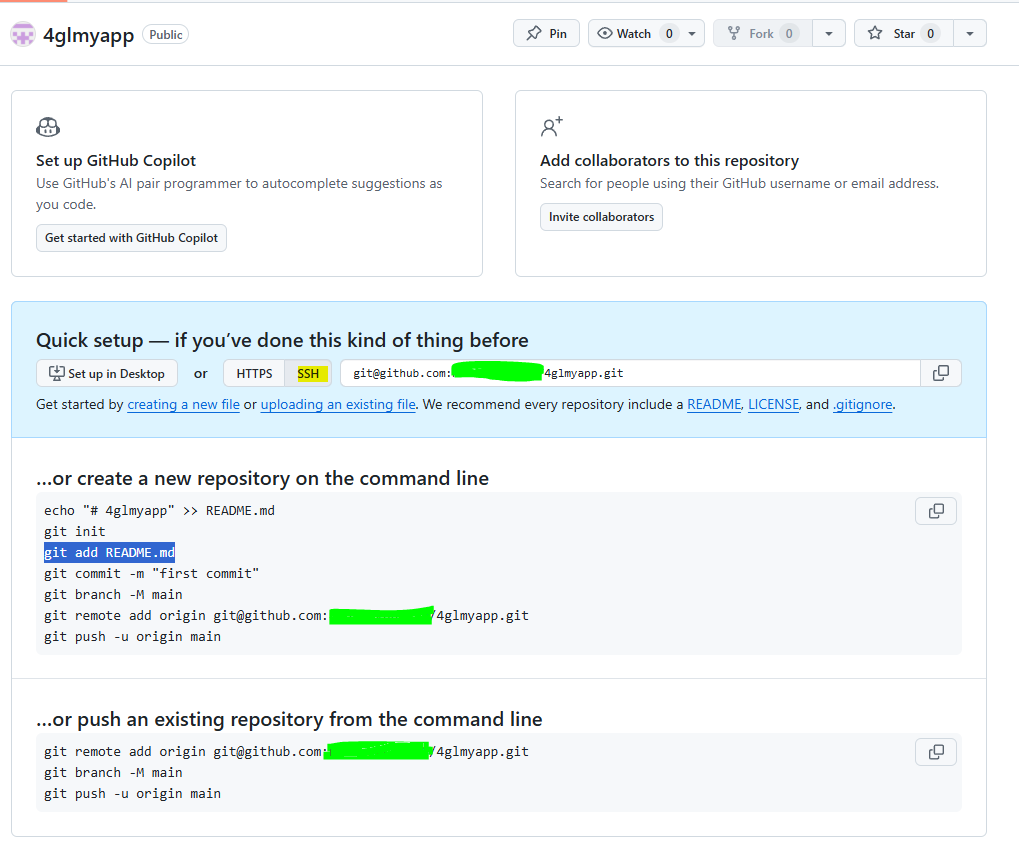The height and width of the screenshot is (855, 1019).
Task: Copy the push existing repository commands
Action: [936, 752]
